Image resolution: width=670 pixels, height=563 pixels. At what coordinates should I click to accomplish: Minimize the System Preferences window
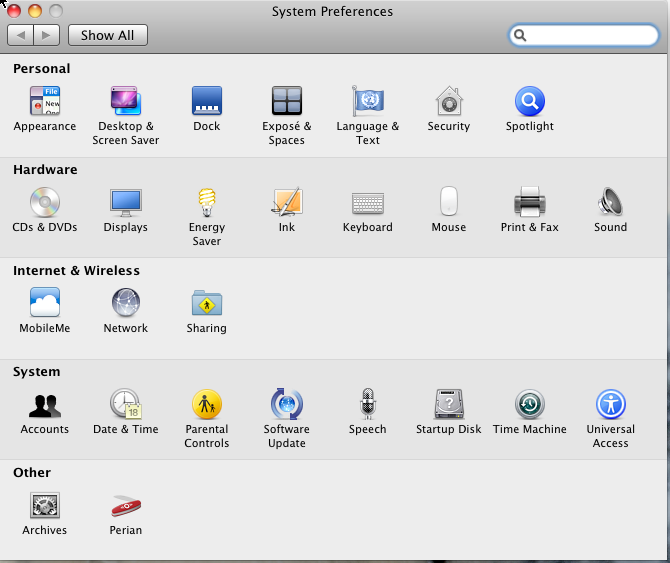point(35,11)
